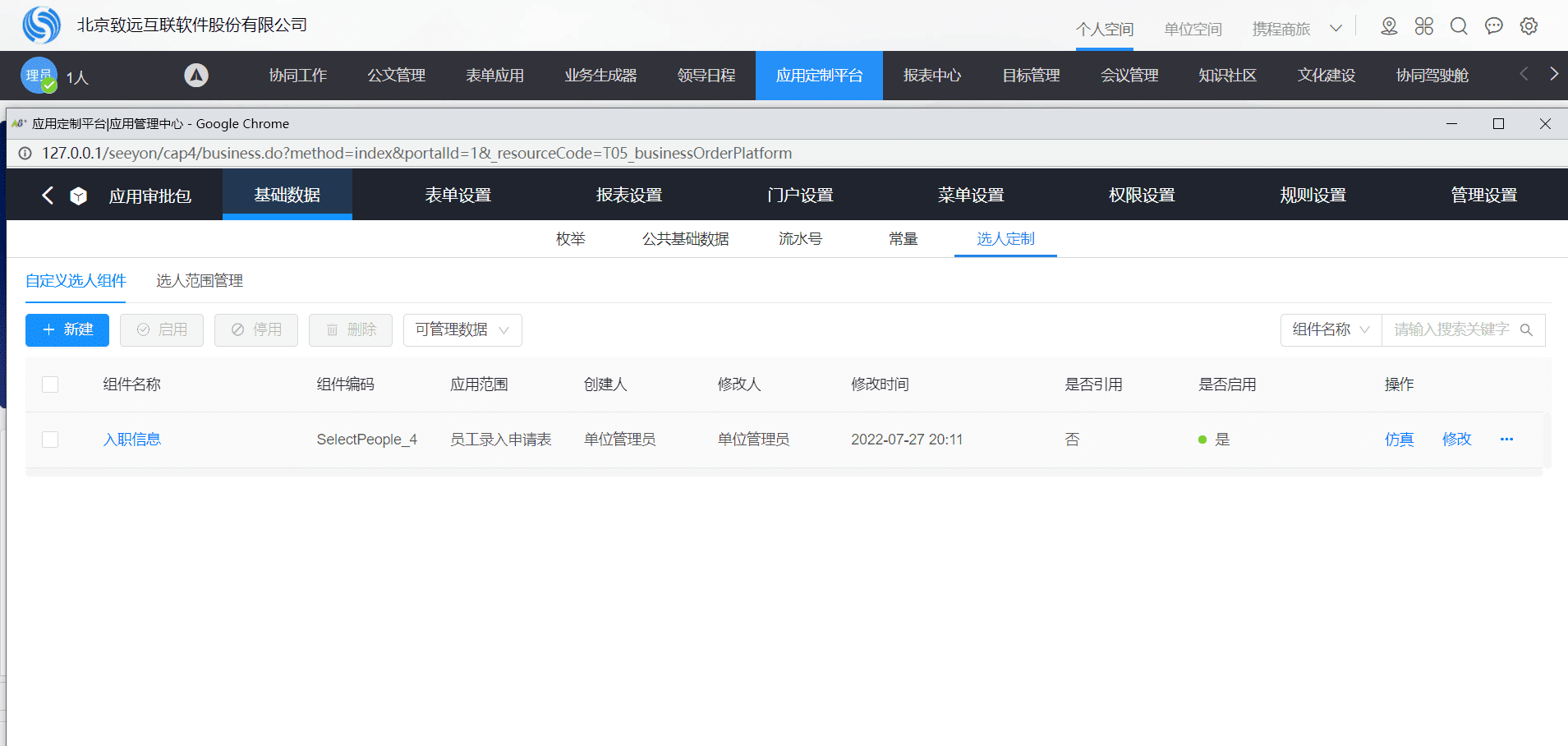Open the 公文管理 menu
This screenshot has height=746, width=1568.
point(397,76)
